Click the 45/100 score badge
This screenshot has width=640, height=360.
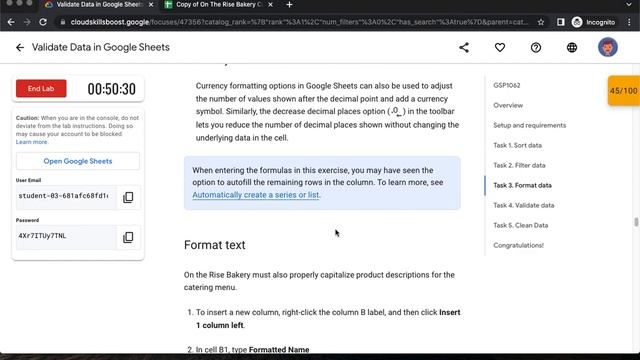pos(623,91)
